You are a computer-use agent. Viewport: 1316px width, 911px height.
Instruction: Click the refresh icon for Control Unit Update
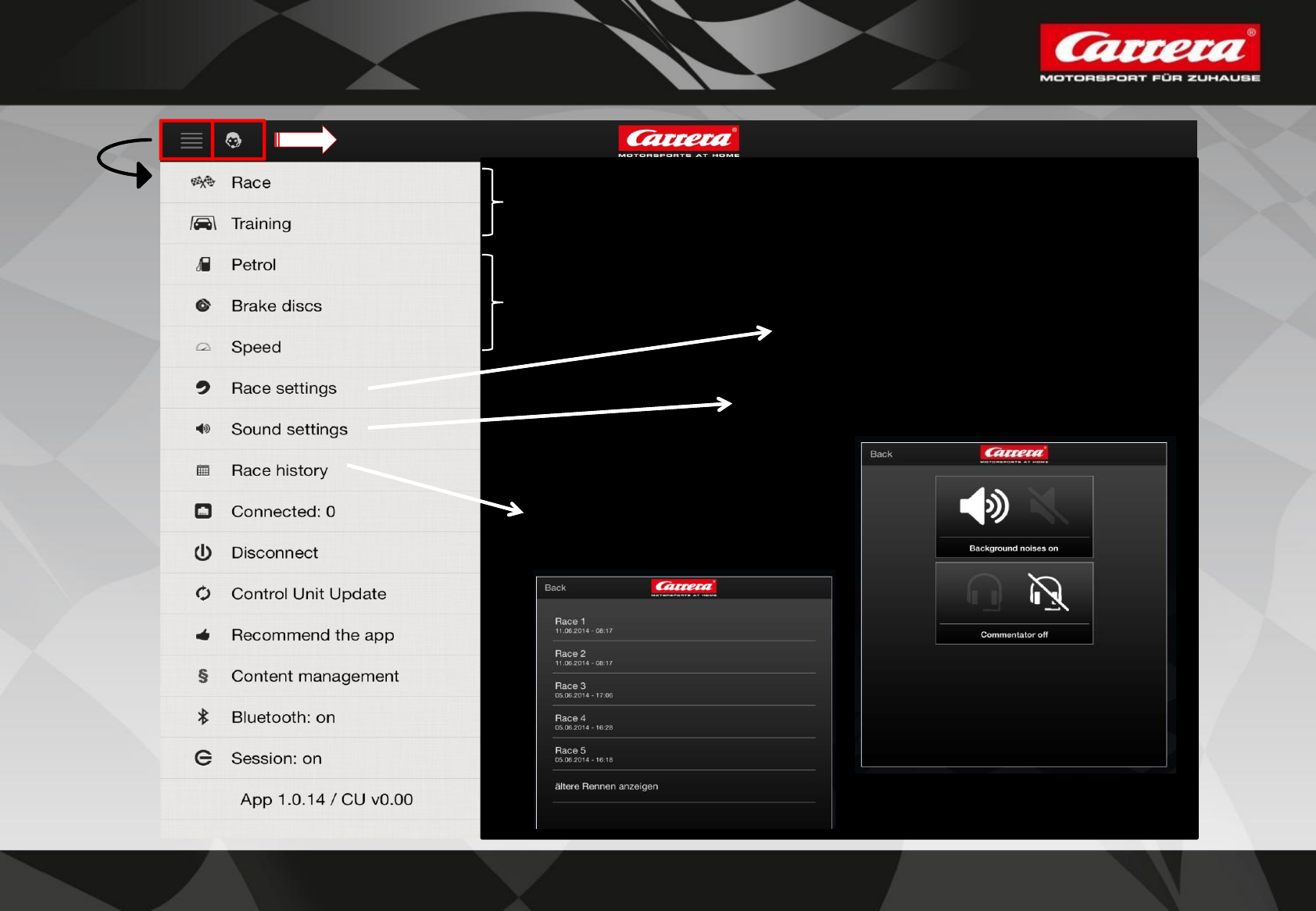coord(203,594)
